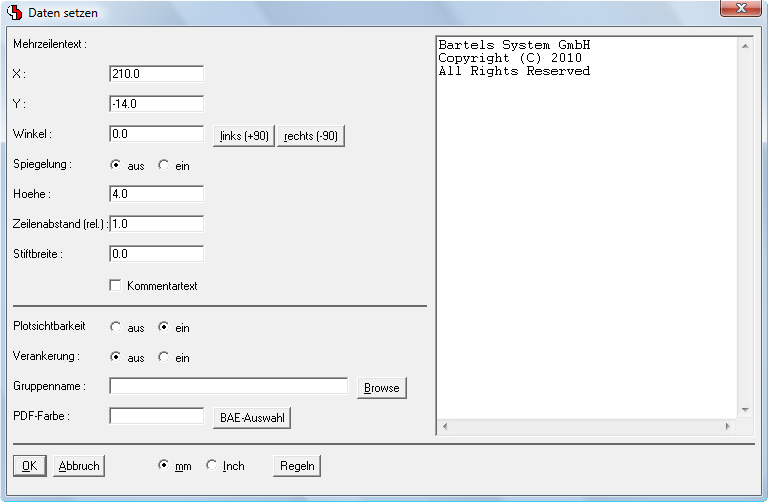Open Browse for Gruppenname

381,387
